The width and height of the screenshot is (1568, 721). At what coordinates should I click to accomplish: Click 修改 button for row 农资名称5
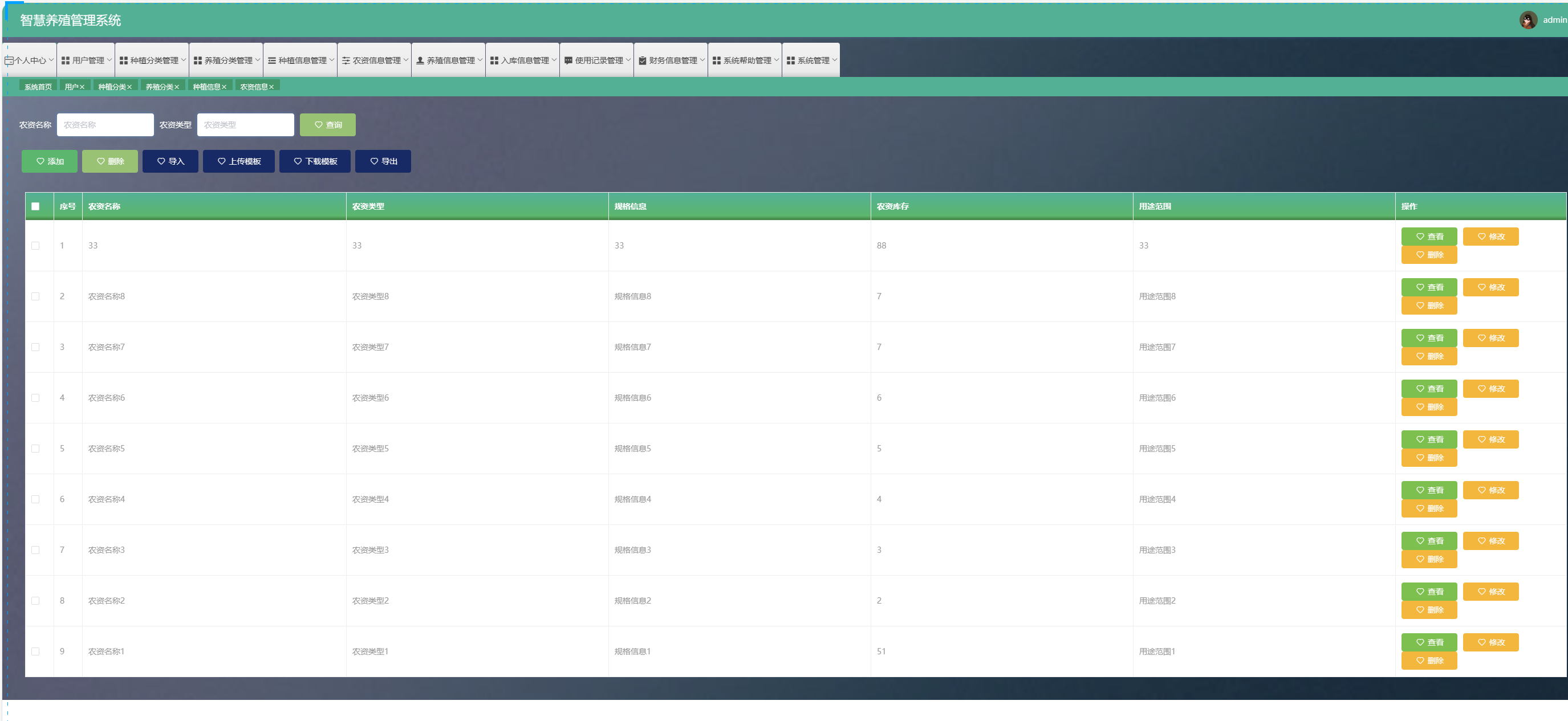coord(1490,439)
